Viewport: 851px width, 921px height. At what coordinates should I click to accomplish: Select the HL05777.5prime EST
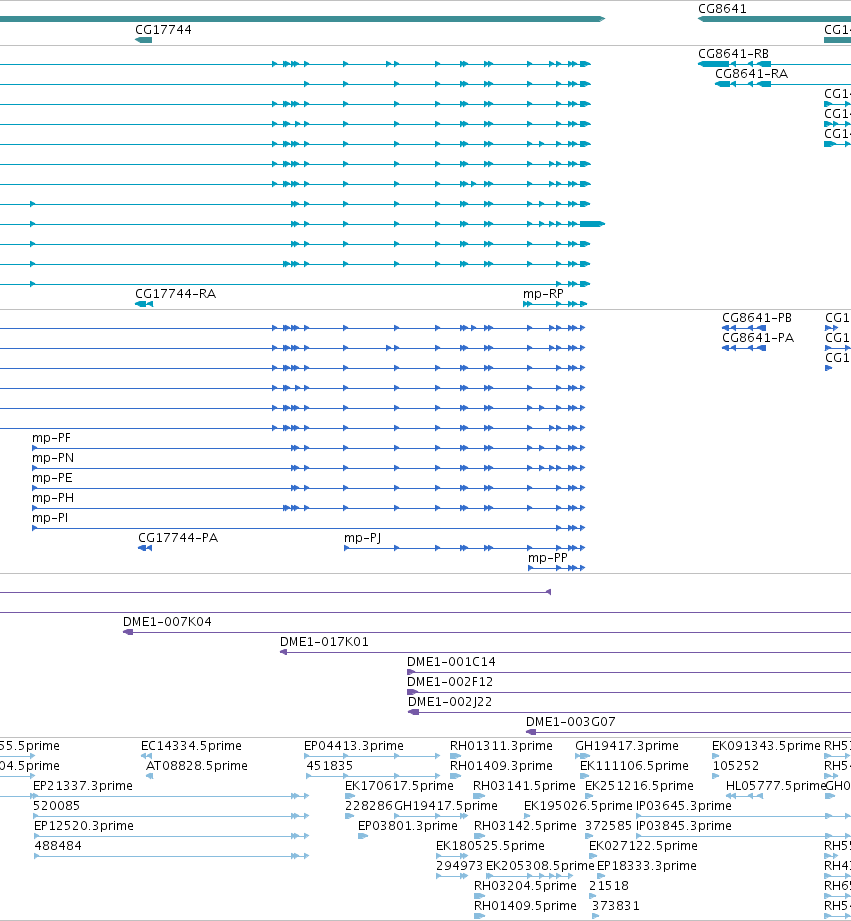coord(776,786)
